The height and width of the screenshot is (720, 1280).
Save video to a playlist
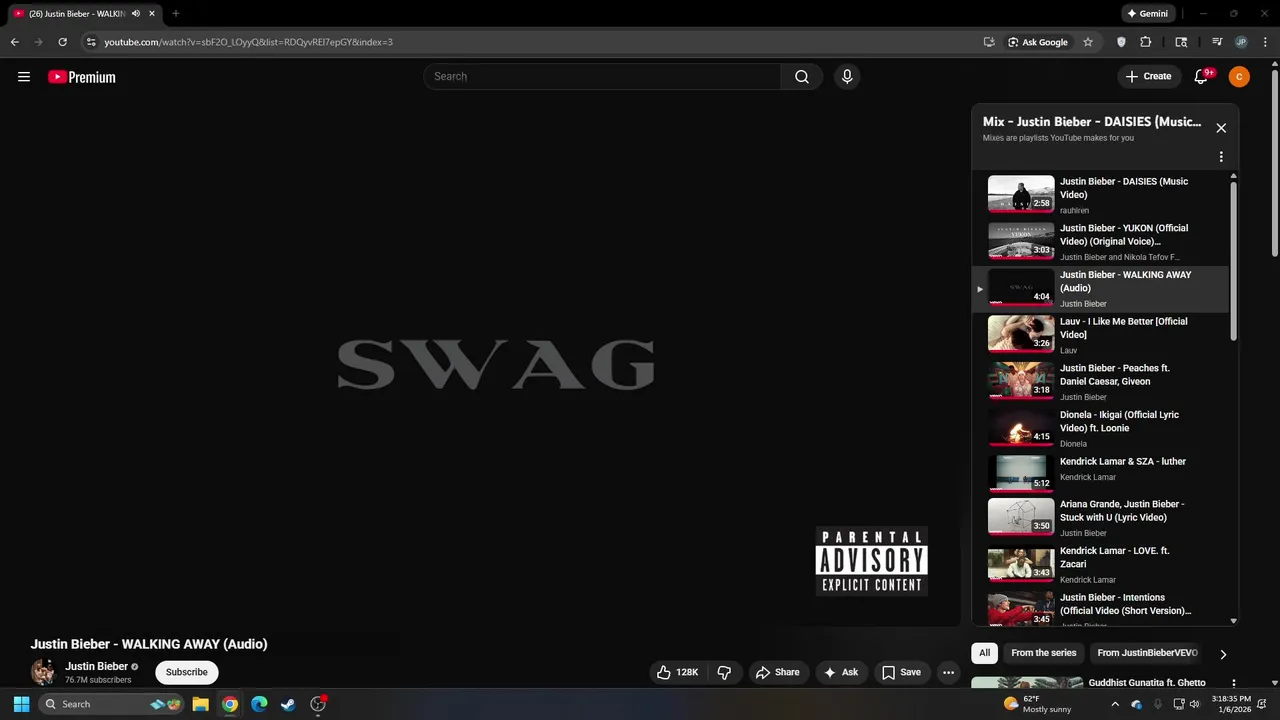901,672
